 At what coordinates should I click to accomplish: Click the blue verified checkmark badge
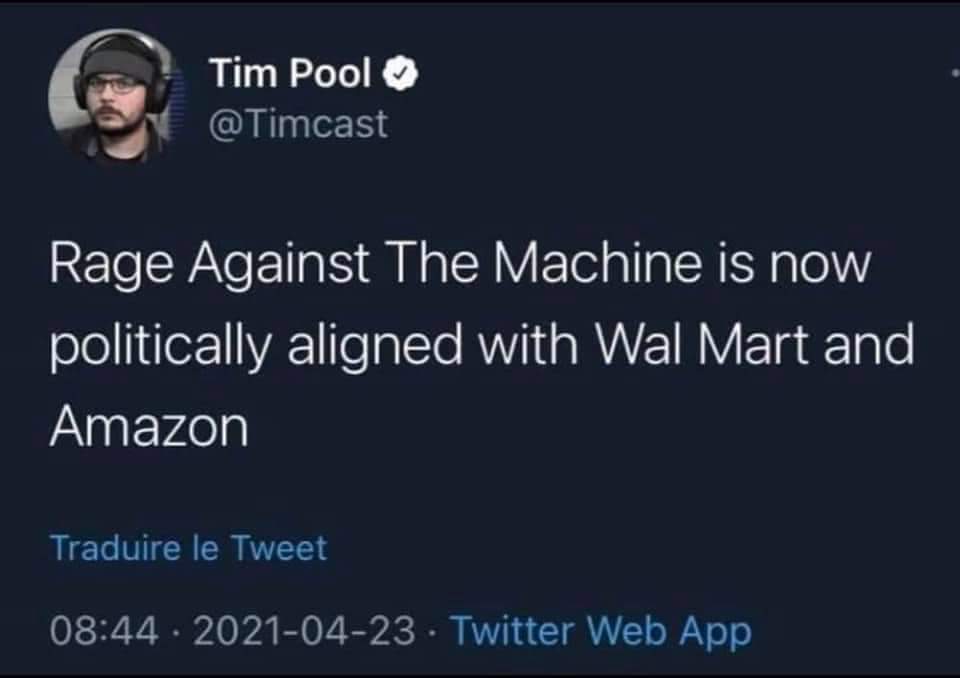coord(400,73)
